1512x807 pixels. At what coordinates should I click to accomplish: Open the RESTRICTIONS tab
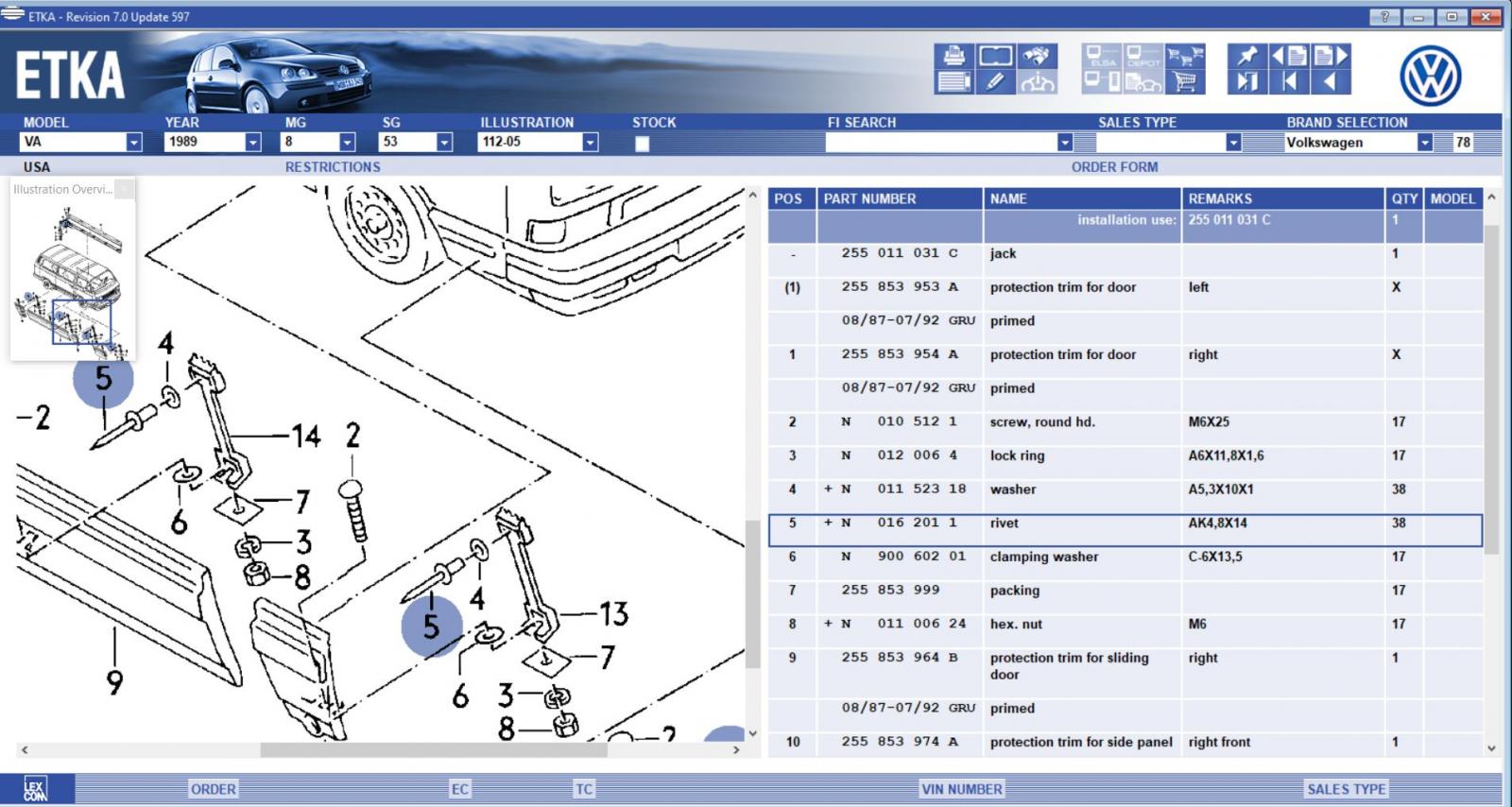tap(333, 167)
